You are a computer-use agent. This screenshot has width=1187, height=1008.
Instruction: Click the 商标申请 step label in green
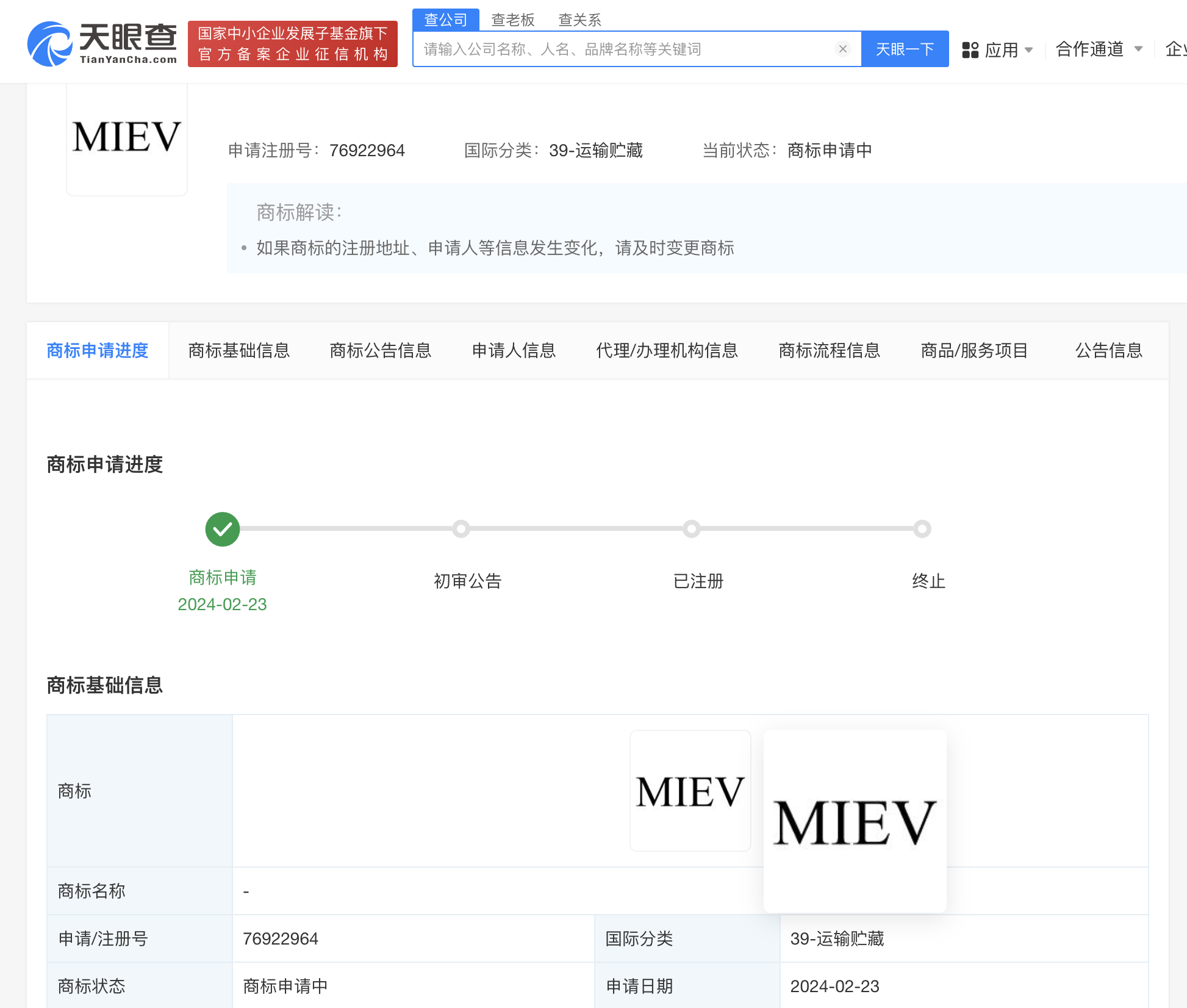(x=223, y=577)
